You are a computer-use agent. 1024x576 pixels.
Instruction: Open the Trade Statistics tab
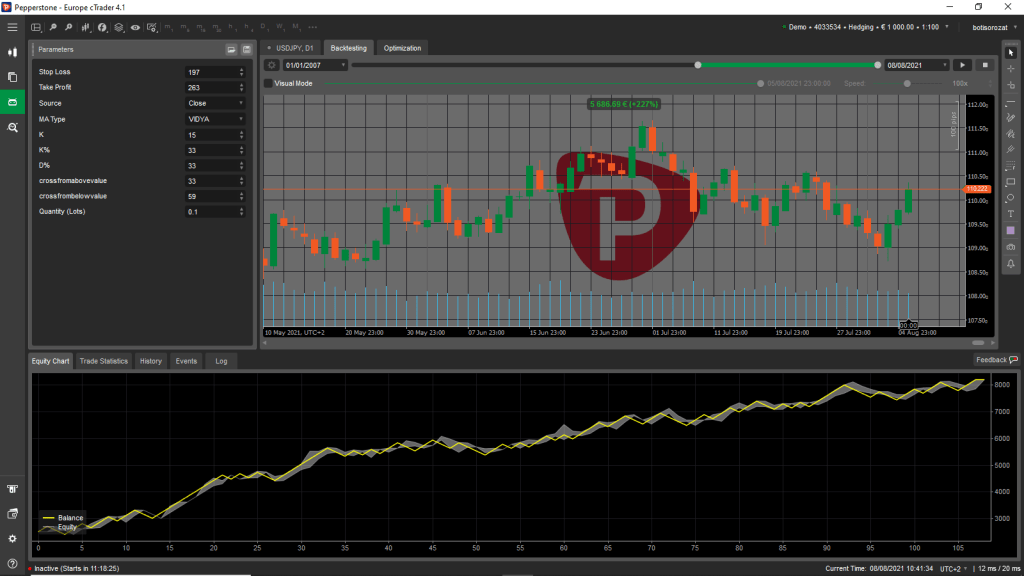[x=104, y=360]
